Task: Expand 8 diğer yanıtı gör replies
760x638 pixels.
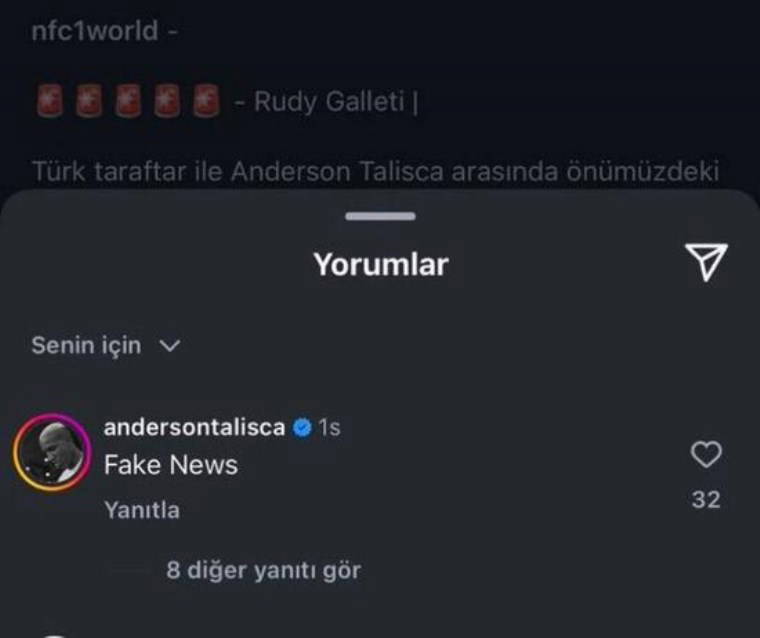Action: pos(264,571)
